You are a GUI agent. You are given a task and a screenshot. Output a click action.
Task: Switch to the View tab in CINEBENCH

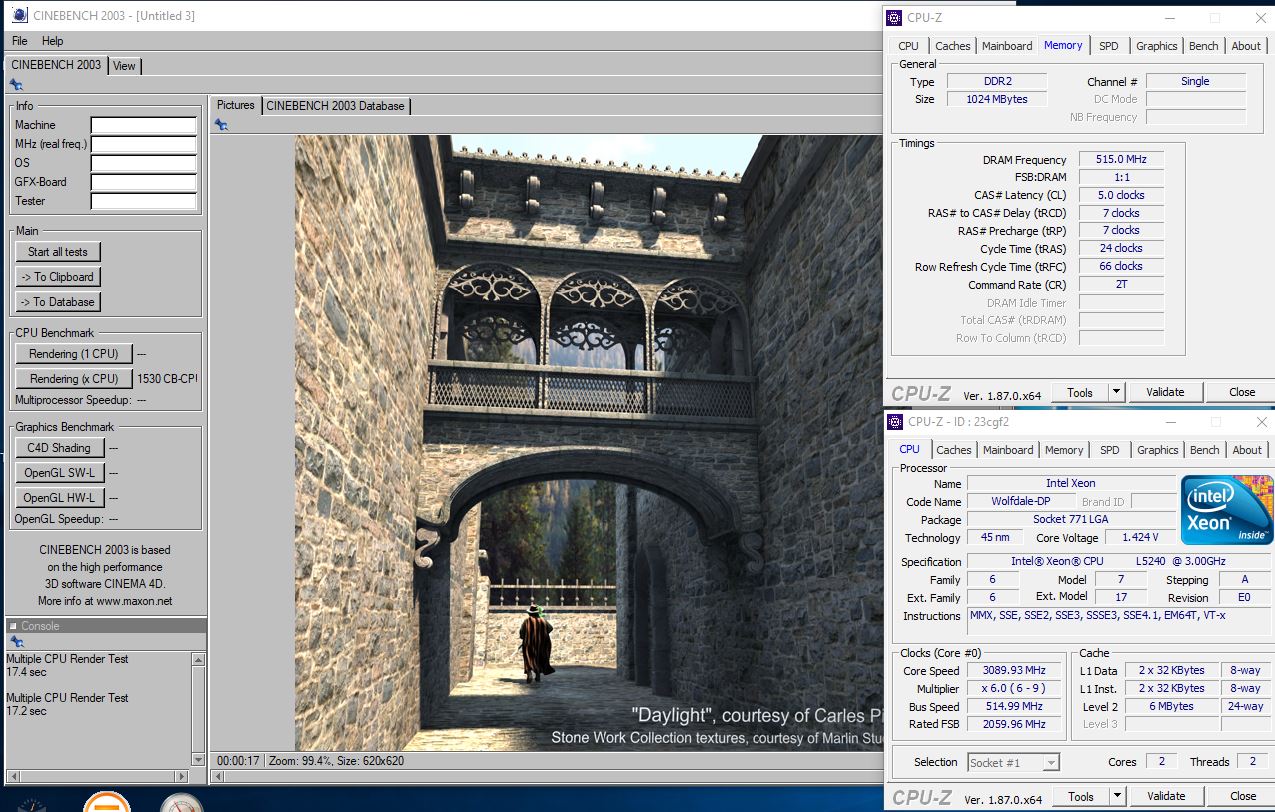click(124, 66)
